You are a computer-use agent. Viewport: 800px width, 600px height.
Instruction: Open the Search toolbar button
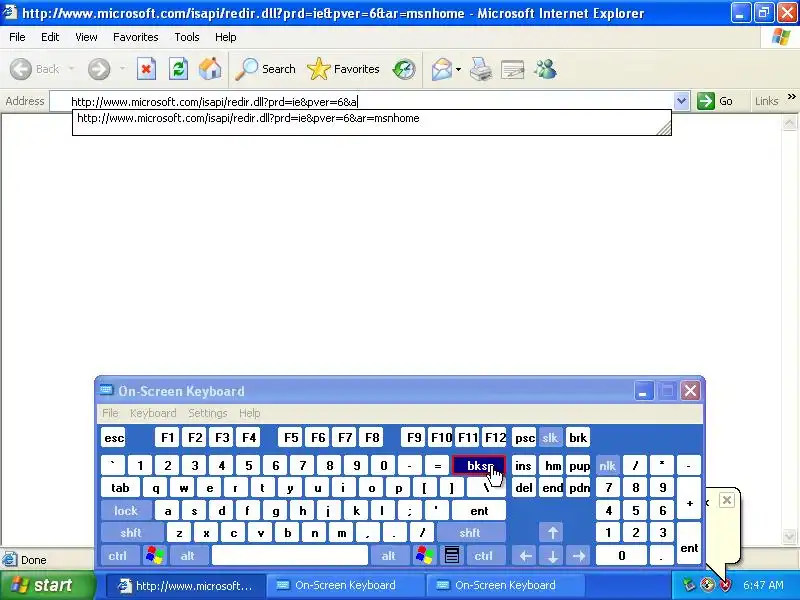[265, 69]
